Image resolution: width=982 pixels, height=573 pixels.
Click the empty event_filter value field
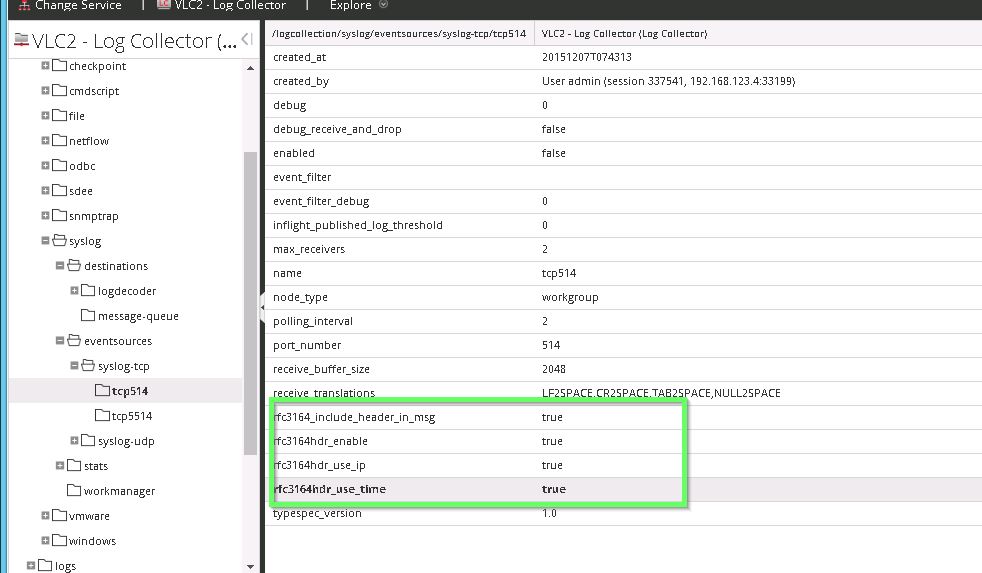pos(758,177)
